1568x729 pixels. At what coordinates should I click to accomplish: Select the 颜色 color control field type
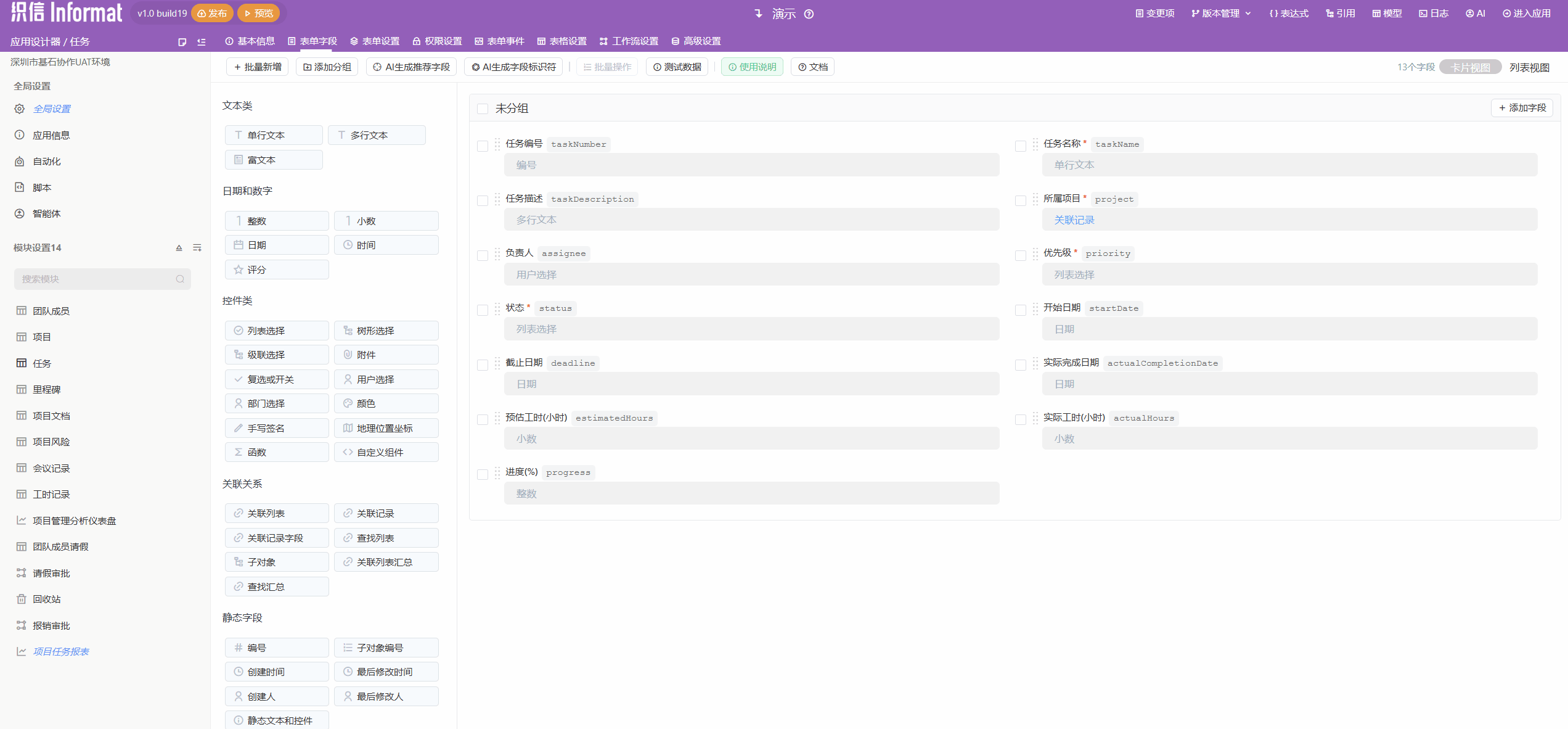click(x=386, y=403)
